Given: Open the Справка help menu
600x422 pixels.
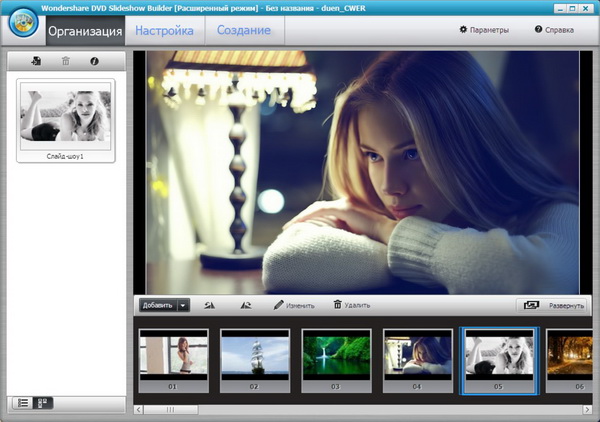Looking at the screenshot, I should pyautogui.click(x=554, y=30).
